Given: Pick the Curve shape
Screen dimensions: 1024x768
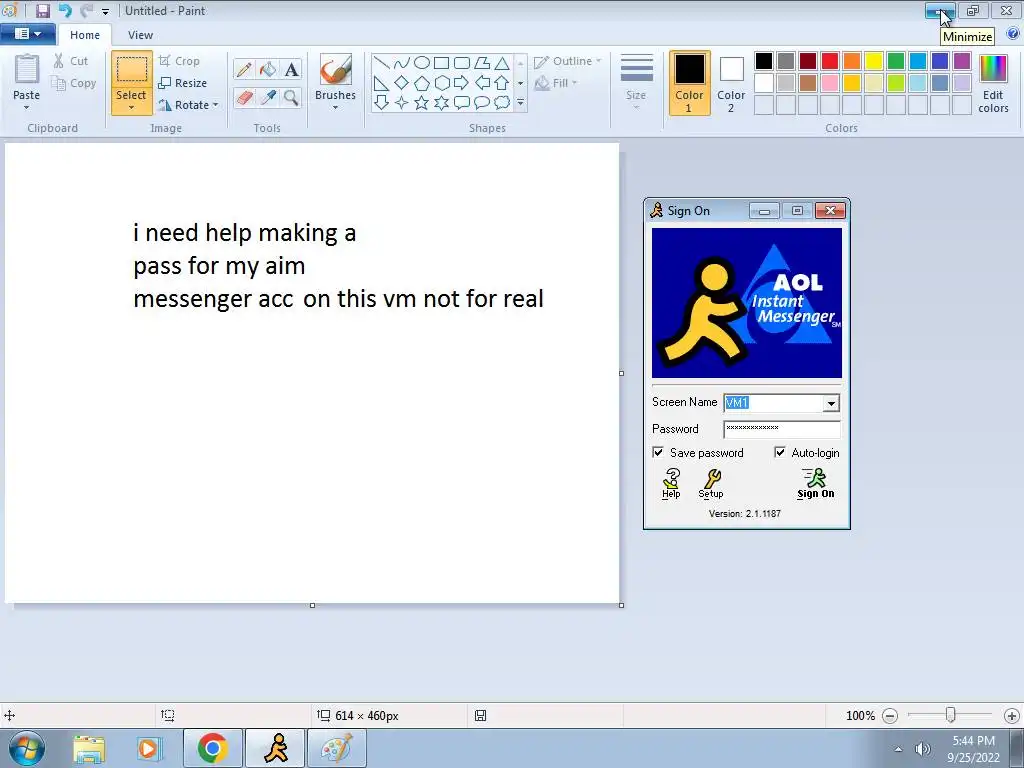Looking at the screenshot, I should pos(402,63).
